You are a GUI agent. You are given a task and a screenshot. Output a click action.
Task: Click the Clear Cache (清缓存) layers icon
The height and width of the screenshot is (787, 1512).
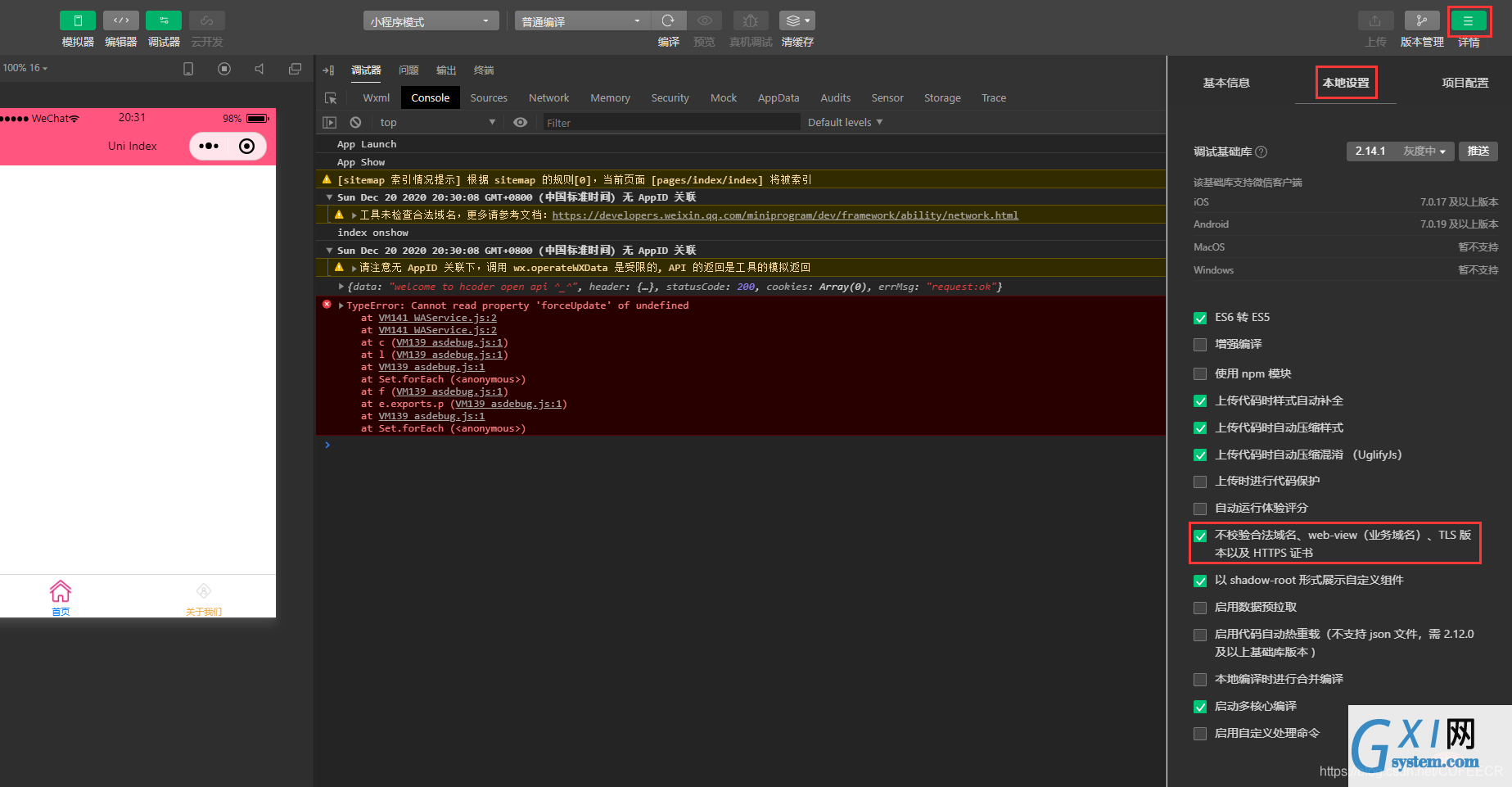pyautogui.click(x=792, y=20)
